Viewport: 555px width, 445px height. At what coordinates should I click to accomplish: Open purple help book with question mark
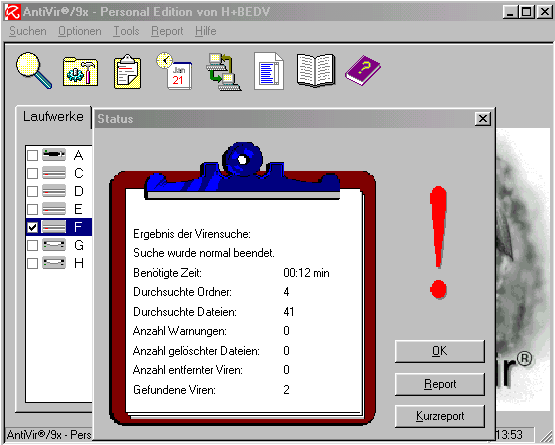point(363,70)
